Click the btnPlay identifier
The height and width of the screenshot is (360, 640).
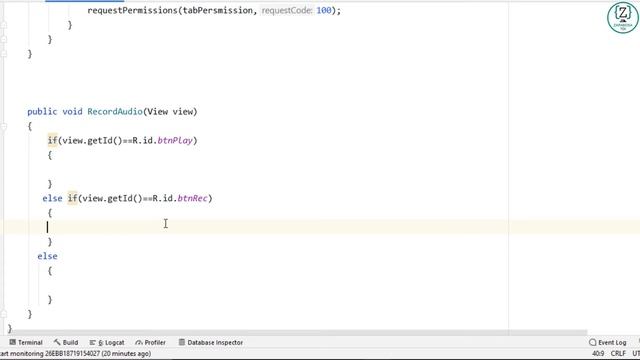175,141
